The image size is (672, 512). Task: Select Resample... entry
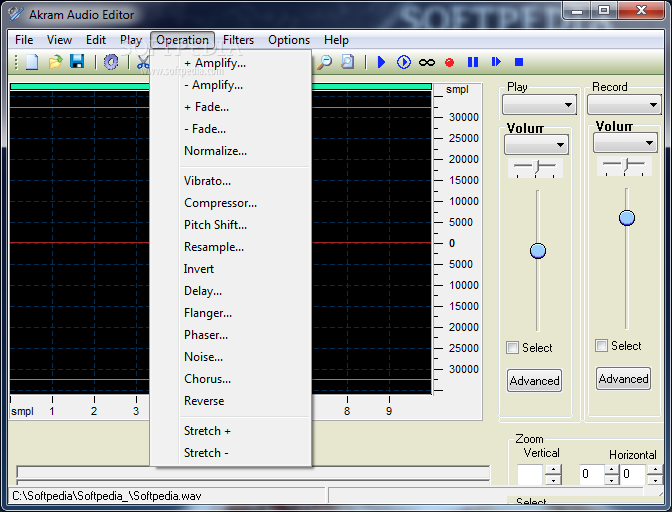(x=231, y=247)
